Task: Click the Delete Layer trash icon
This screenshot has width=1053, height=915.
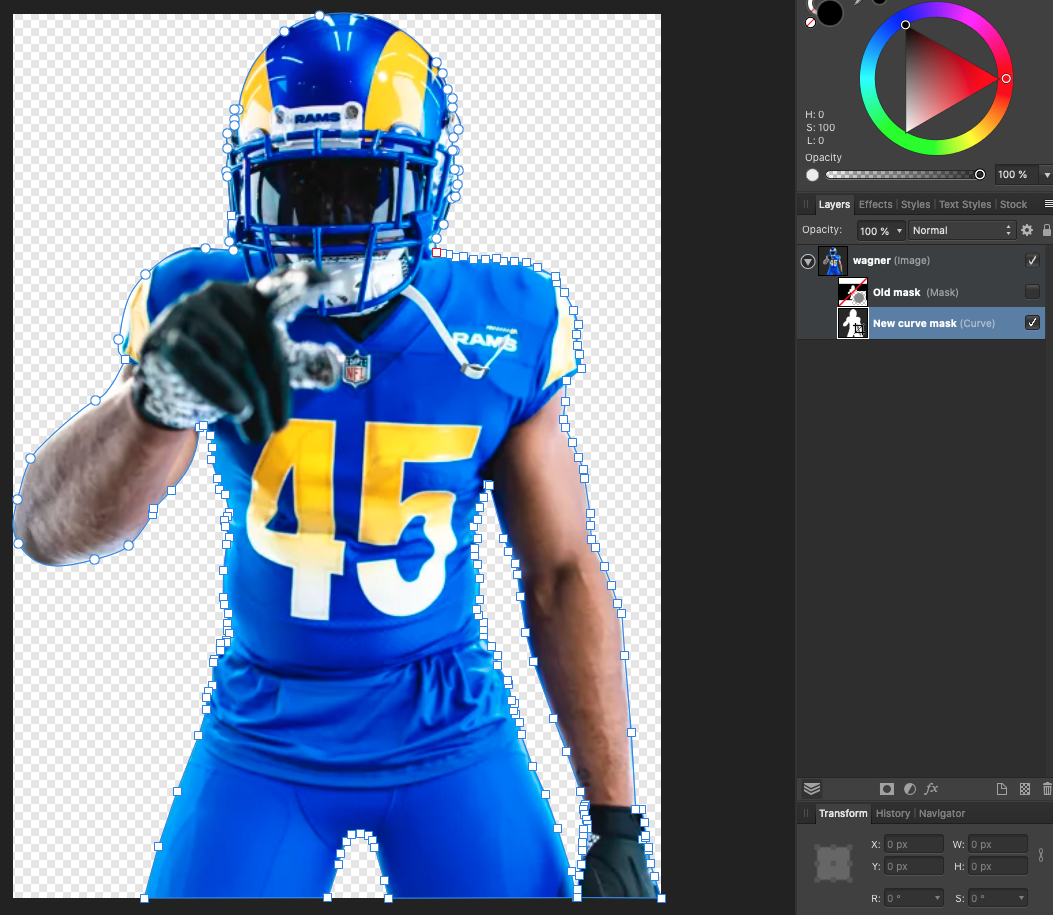Action: [x=1047, y=789]
